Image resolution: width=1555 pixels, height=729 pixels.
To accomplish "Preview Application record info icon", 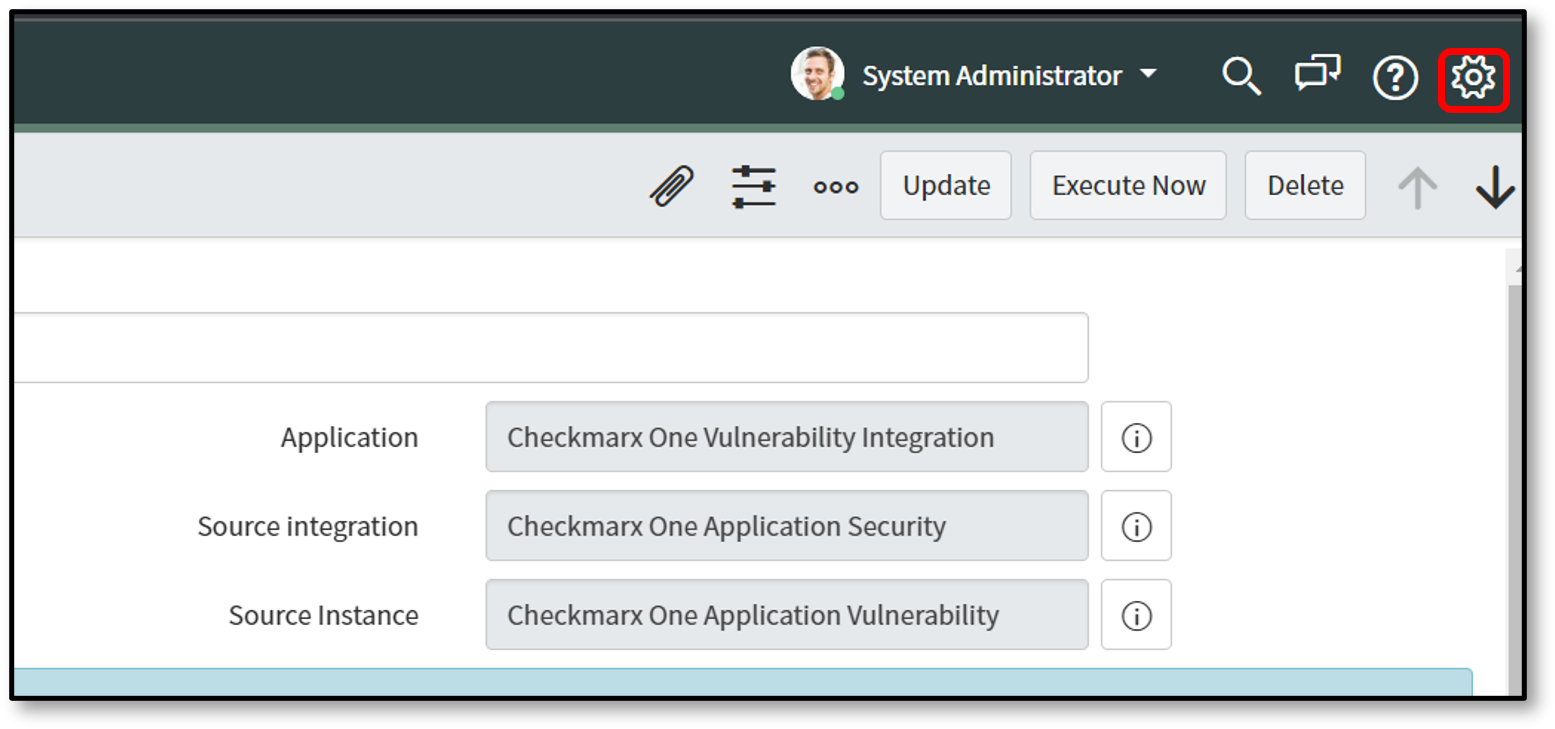I will tap(1136, 437).
